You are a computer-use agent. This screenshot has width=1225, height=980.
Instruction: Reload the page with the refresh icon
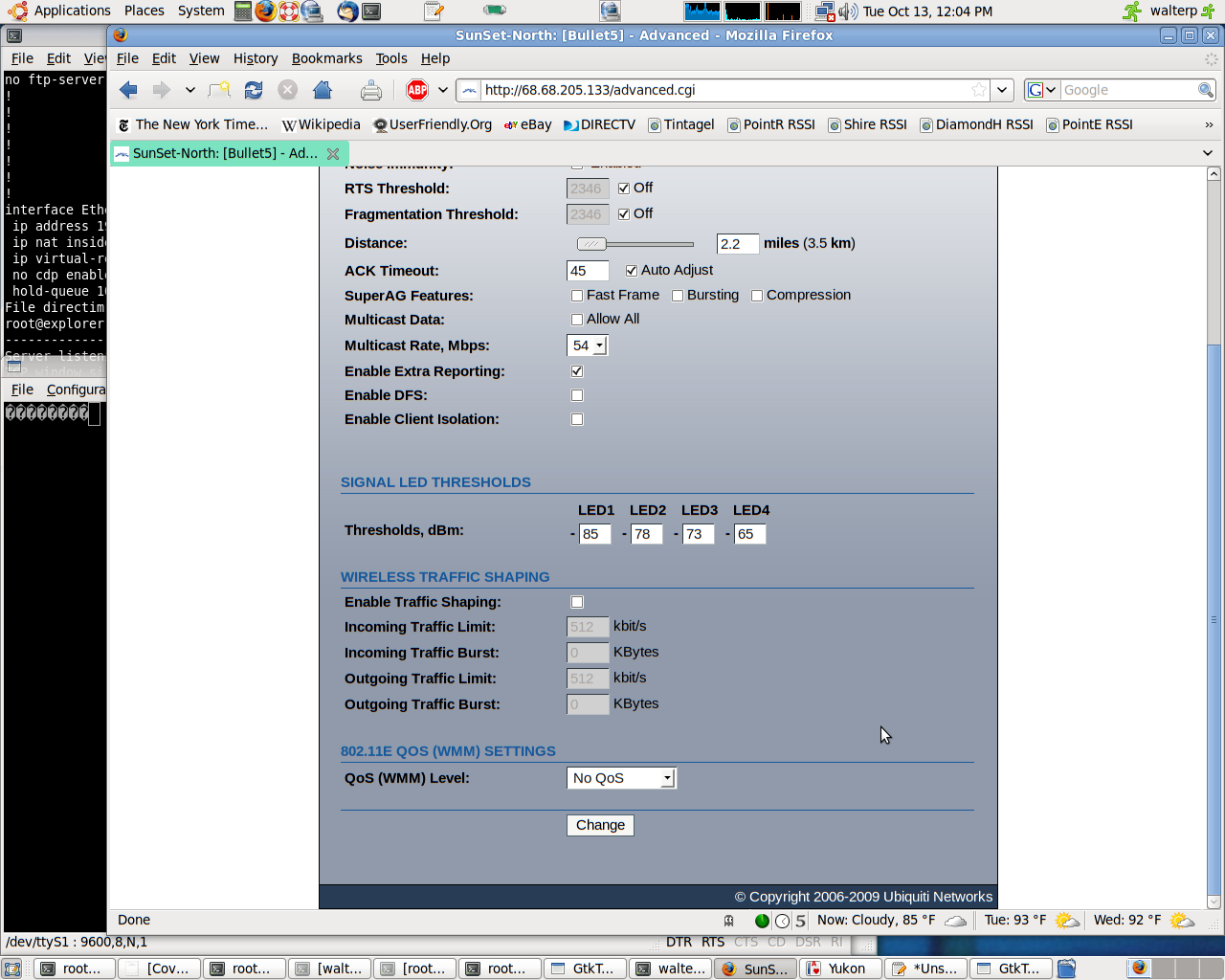coord(254,90)
